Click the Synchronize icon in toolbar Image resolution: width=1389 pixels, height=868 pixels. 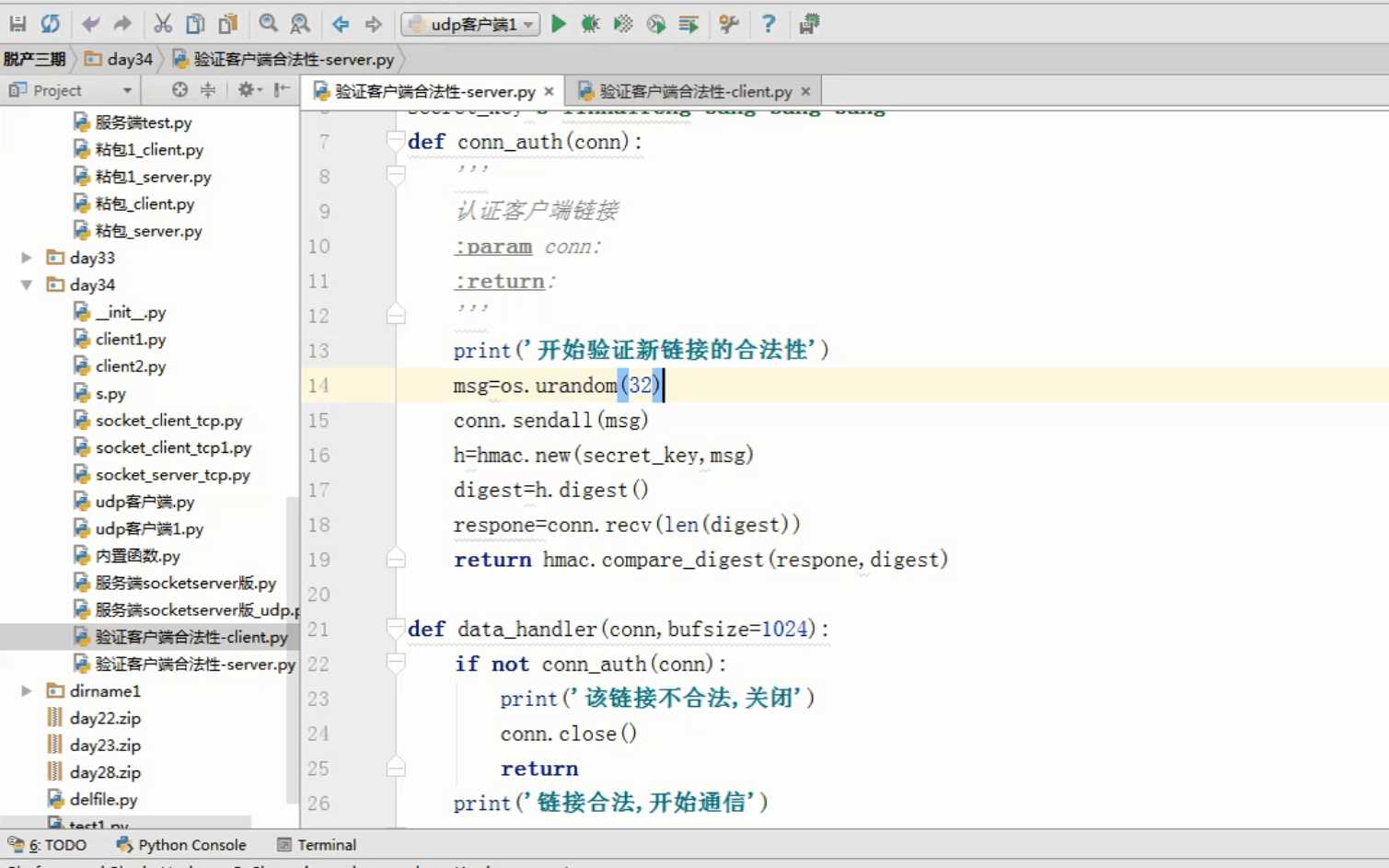(x=51, y=24)
